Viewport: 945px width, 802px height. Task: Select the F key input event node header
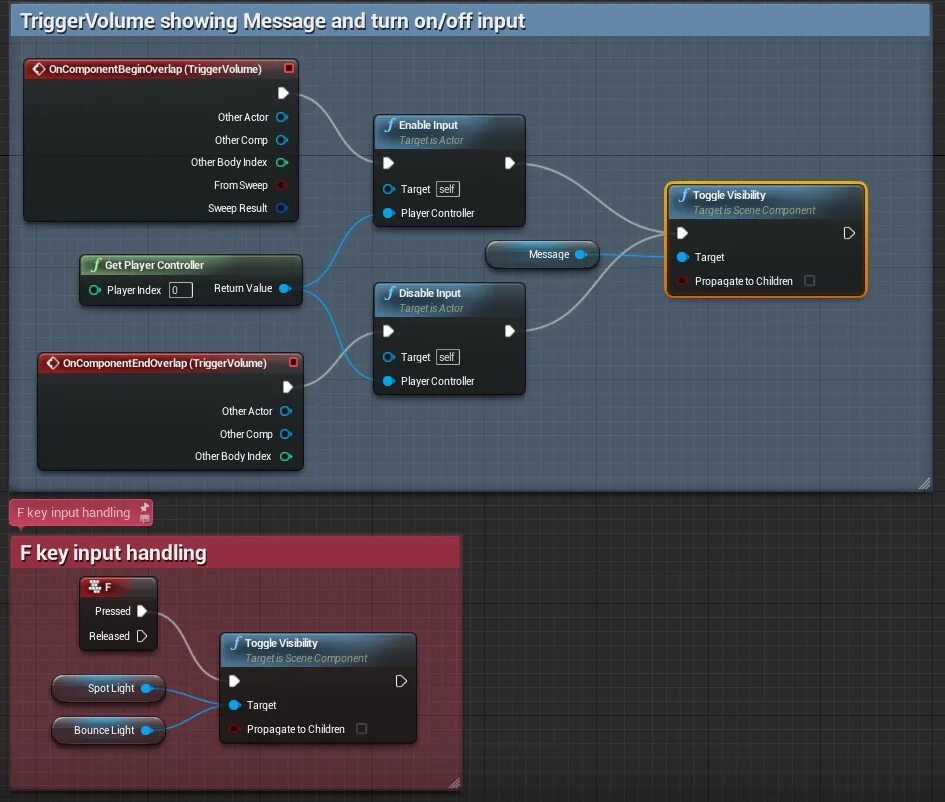coord(118,586)
